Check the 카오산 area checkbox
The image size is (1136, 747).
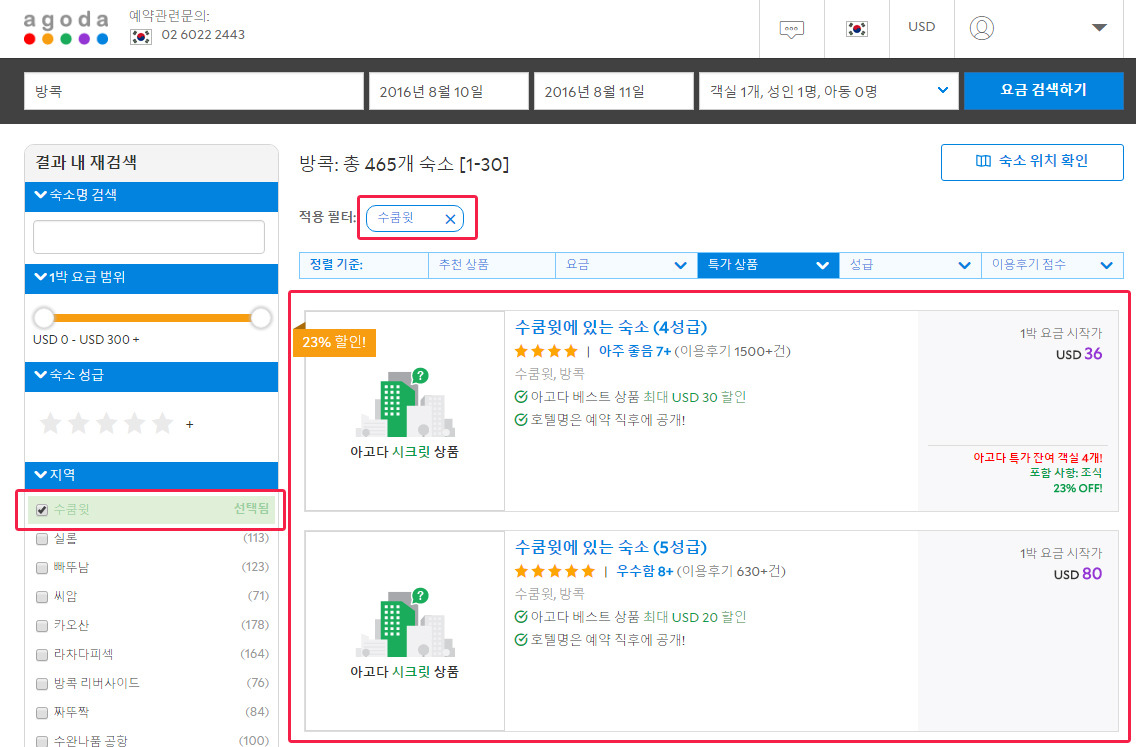point(41,625)
